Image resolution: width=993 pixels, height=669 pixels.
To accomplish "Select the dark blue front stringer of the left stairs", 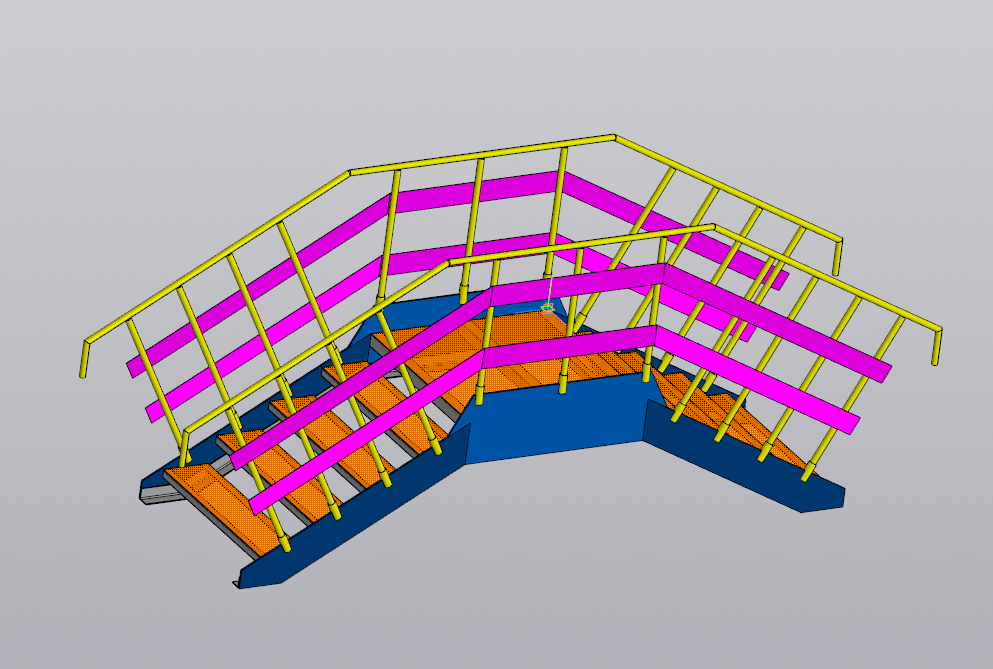I will pos(355,507).
